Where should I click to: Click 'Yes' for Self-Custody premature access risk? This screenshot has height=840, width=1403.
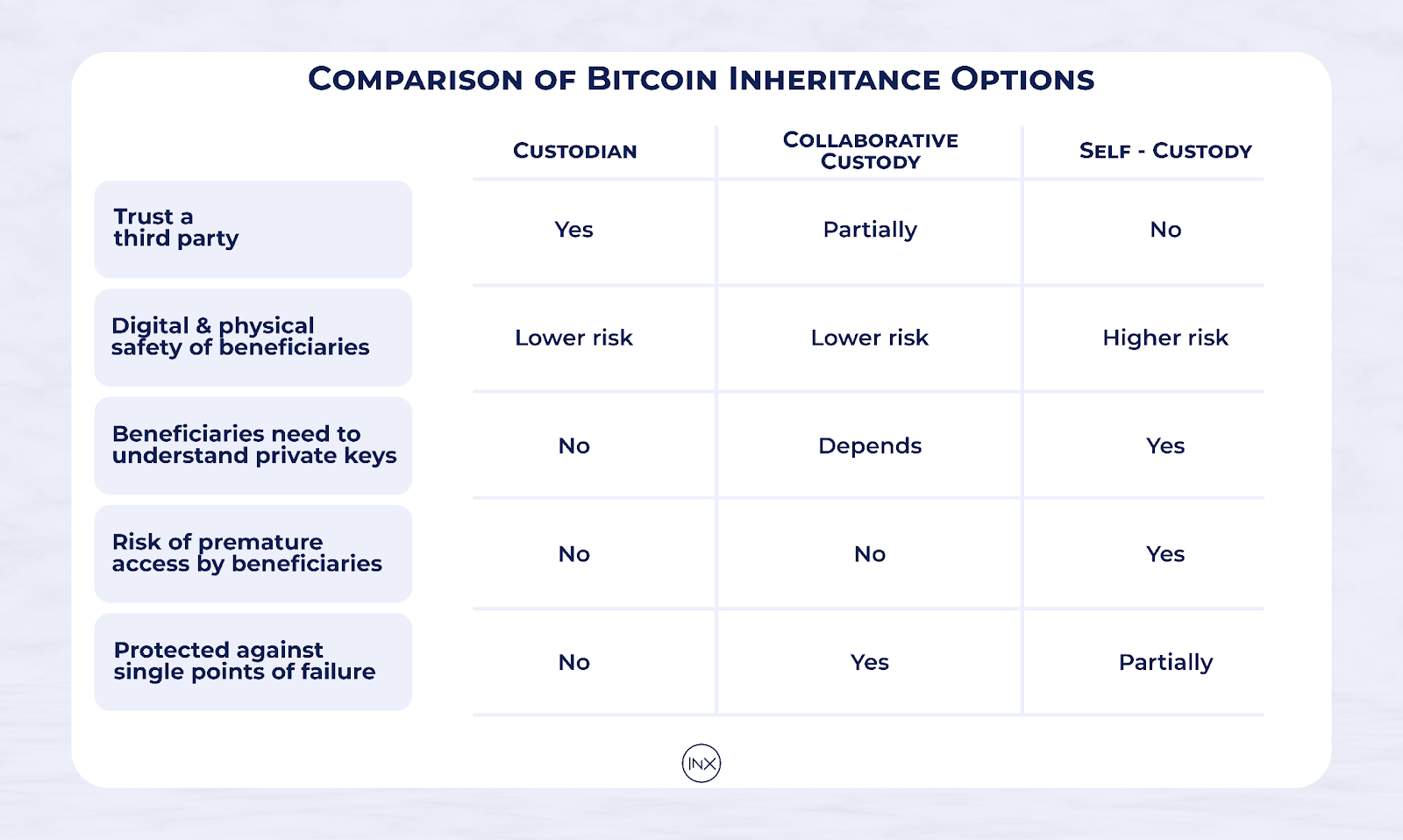point(1165,554)
